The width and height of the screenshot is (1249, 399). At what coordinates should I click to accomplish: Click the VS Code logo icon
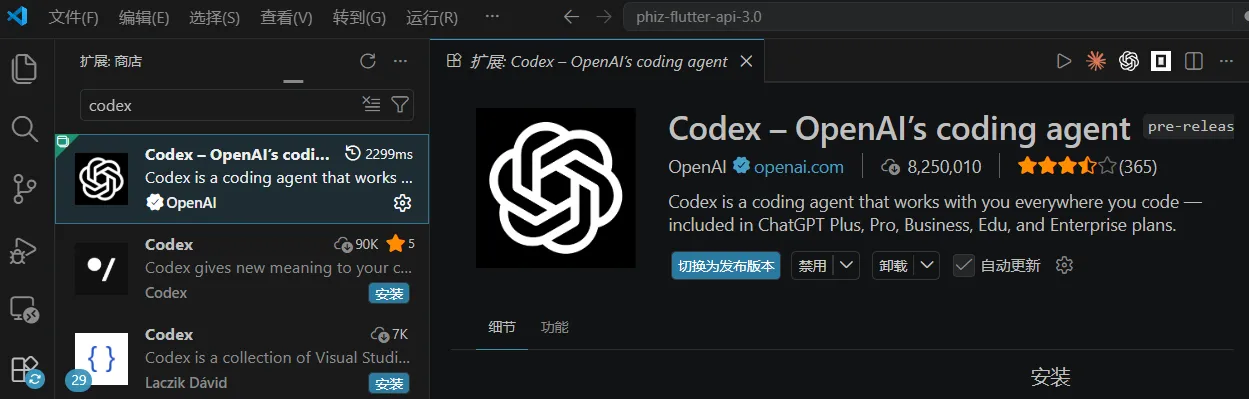[x=18, y=17]
